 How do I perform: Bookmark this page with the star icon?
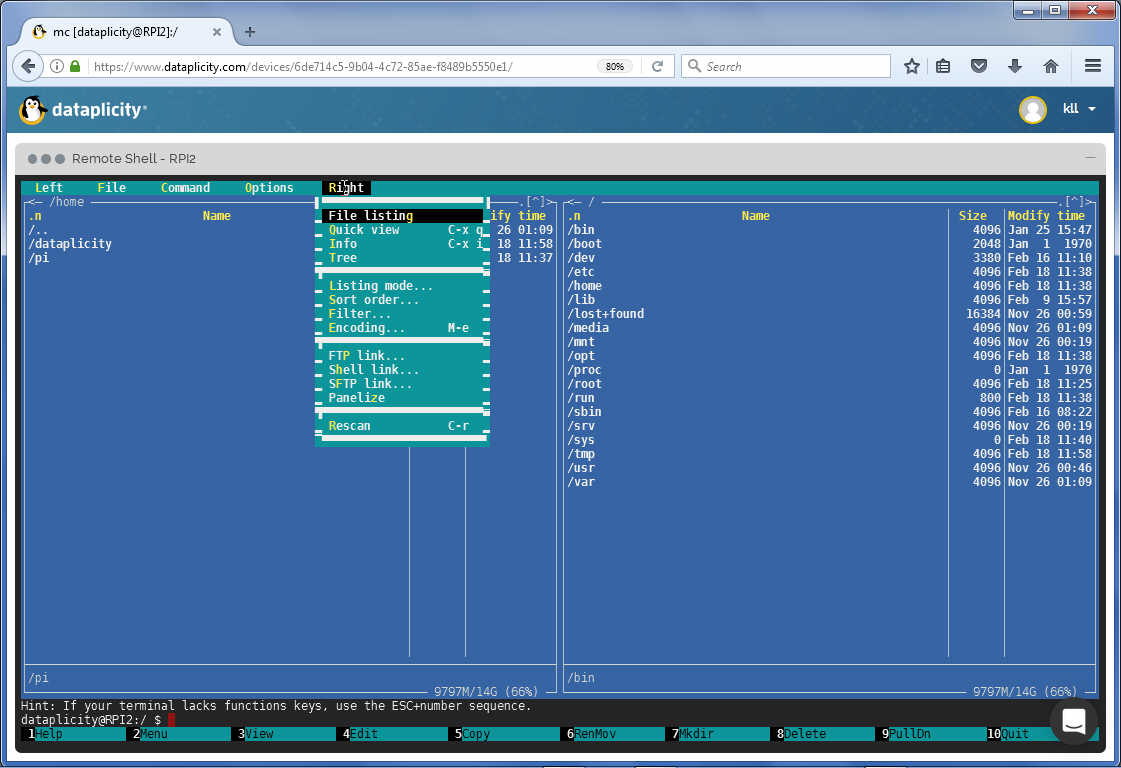tap(911, 66)
